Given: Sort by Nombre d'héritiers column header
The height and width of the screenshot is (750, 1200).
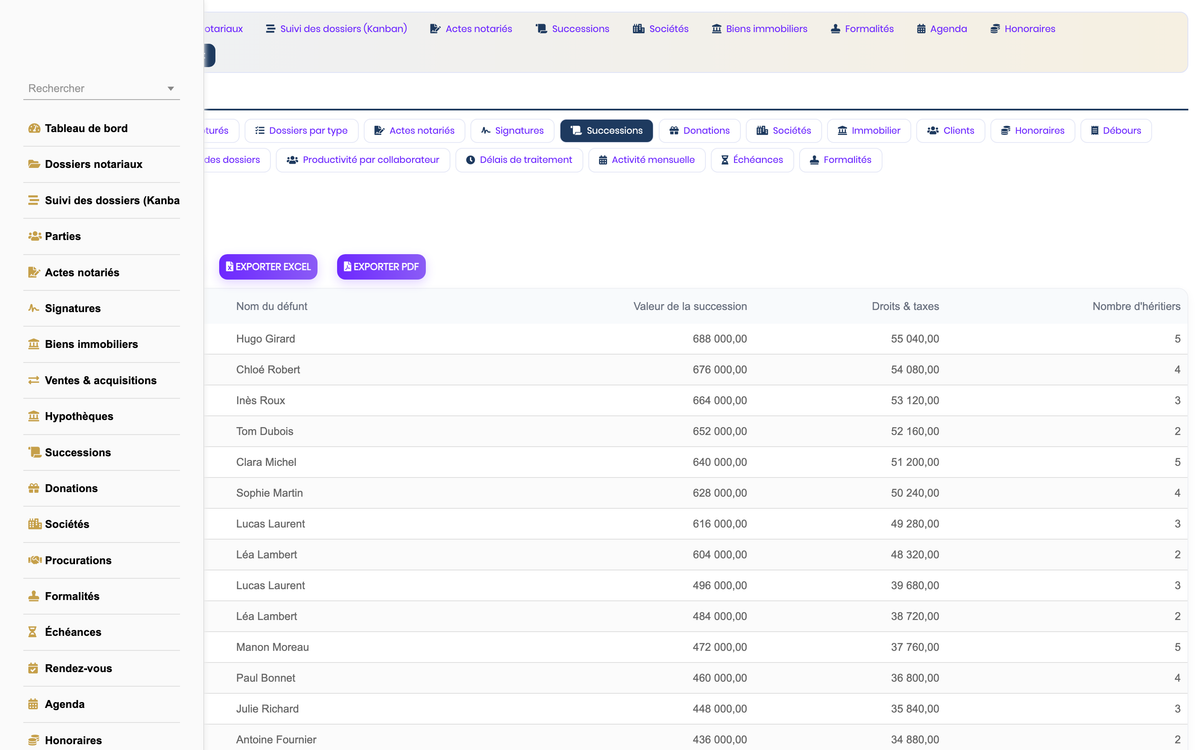Looking at the screenshot, I should click(1136, 306).
